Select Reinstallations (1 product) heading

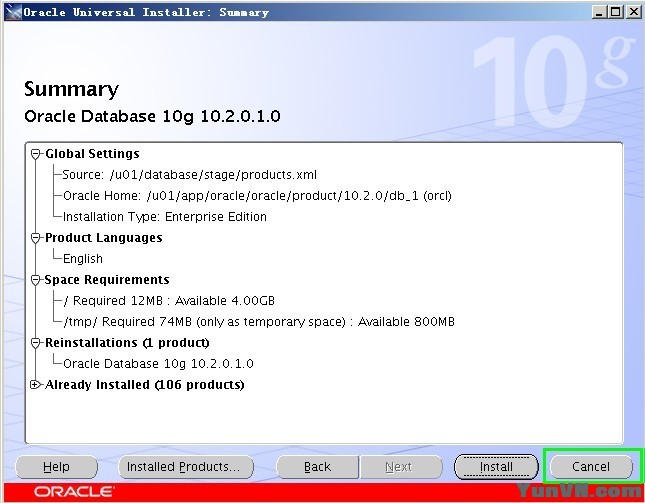127,343
